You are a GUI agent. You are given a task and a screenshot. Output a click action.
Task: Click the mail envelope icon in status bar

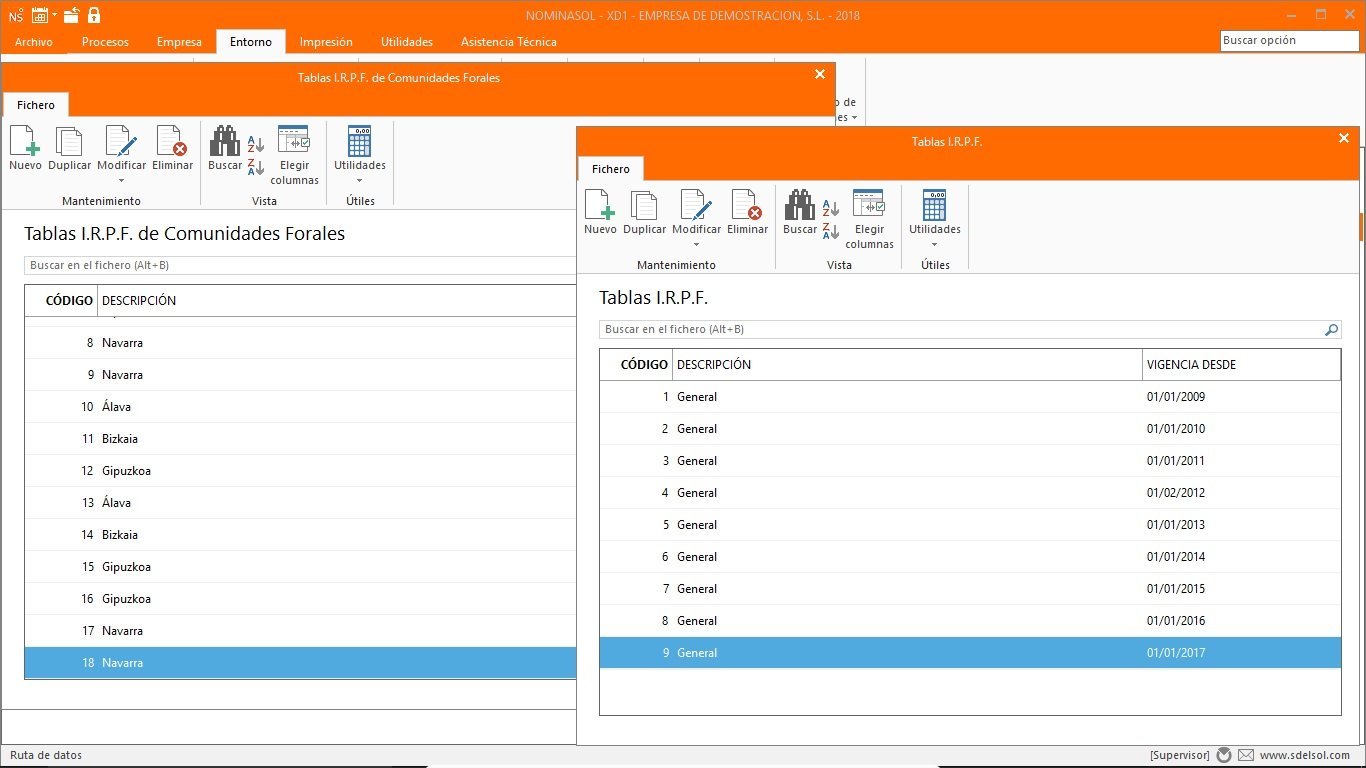1246,755
